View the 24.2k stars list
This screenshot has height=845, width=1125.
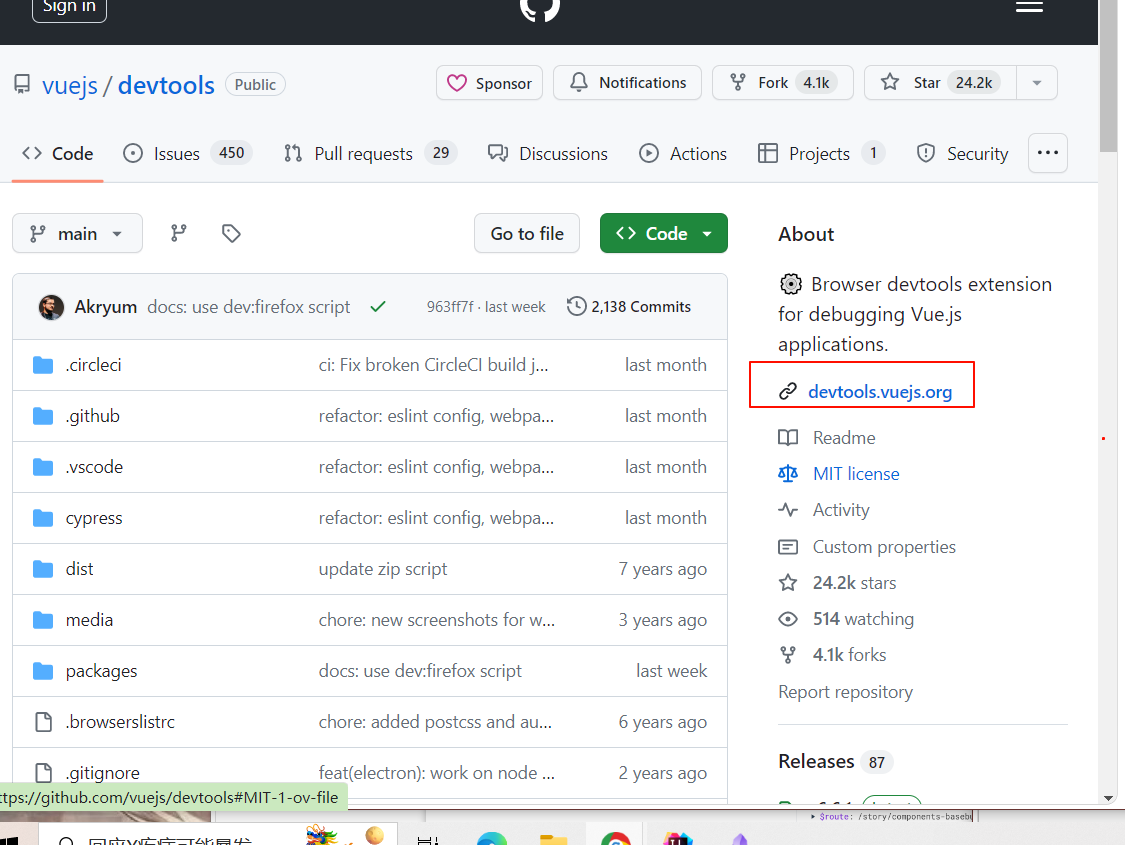click(x=854, y=582)
